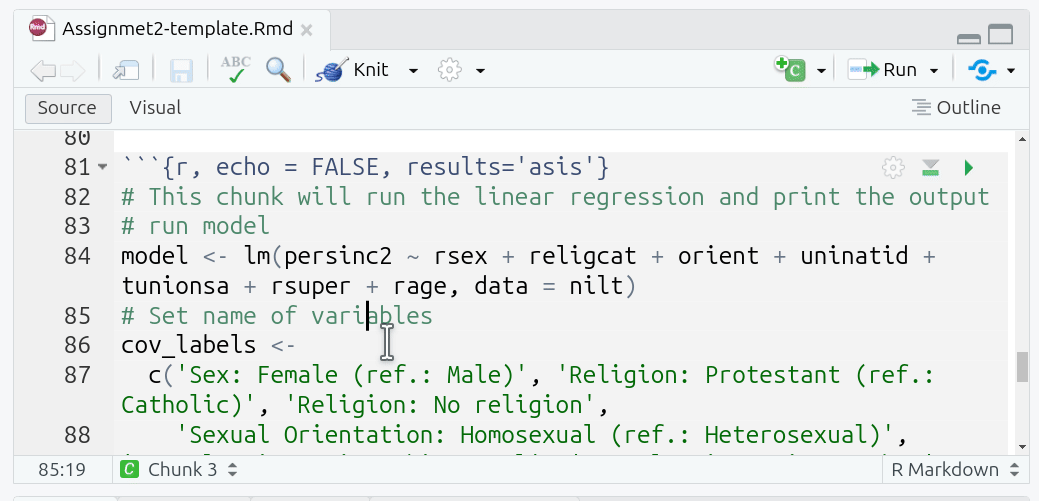
Task: Close the Assignmet2-template.Rmd tab
Action: click(306, 29)
